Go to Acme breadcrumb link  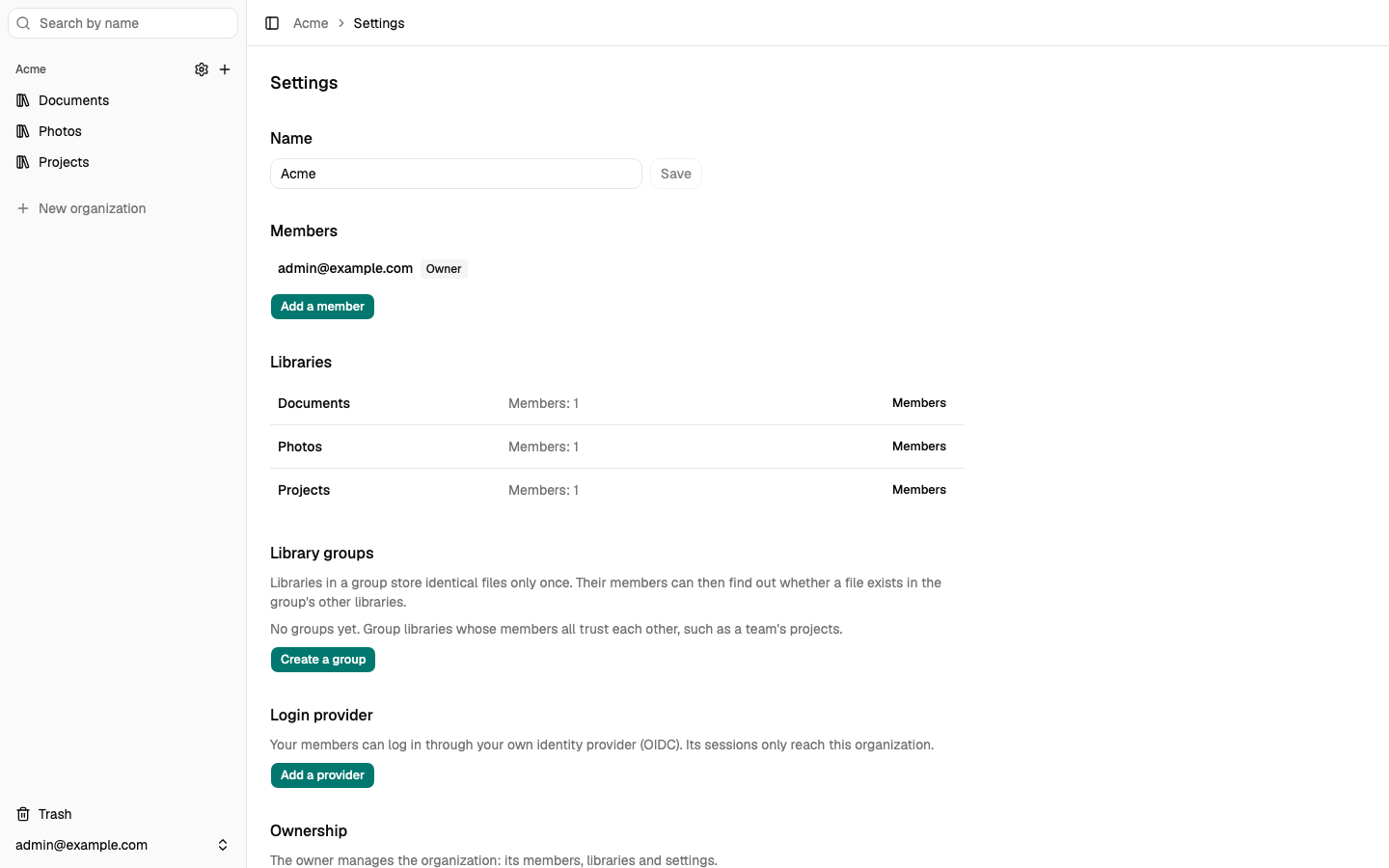[x=311, y=23]
